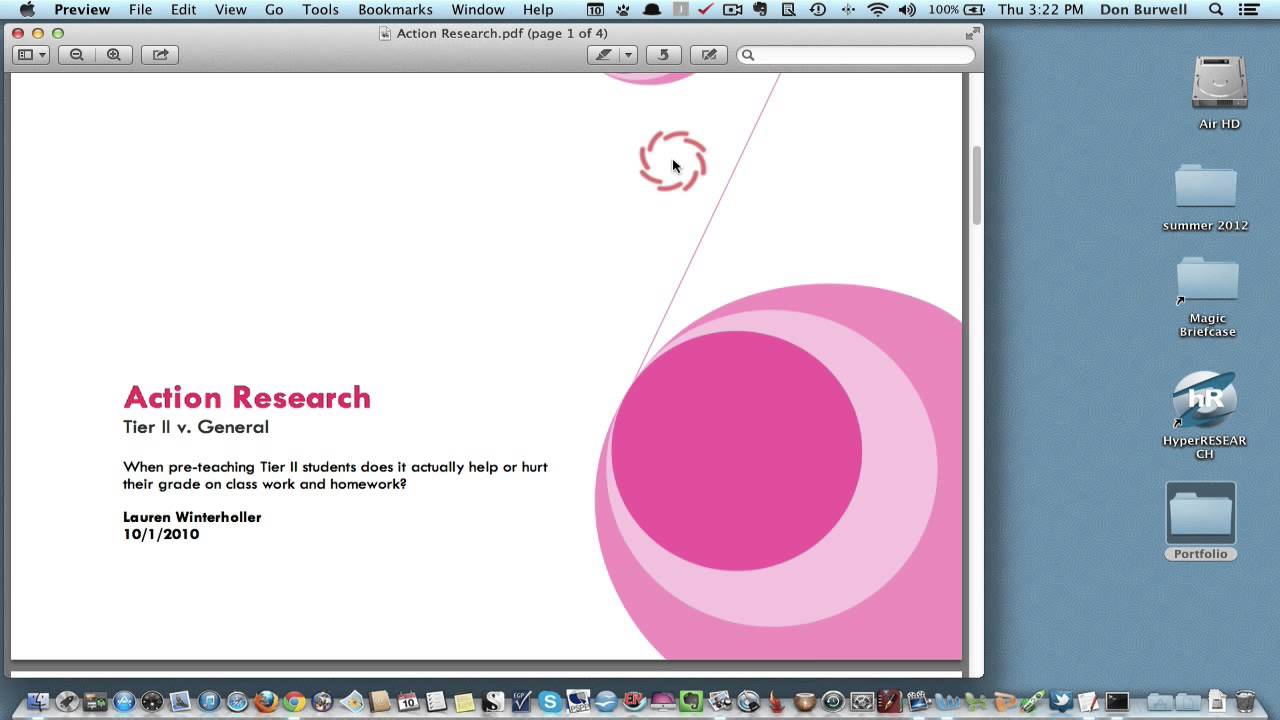The width and height of the screenshot is (1280, 720).
Task: Select the Magic Briefcase folder alias
Action: point(1207,297)
